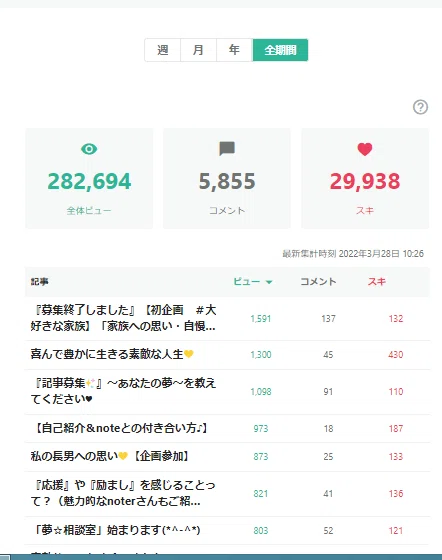Click the eye icon above 282,694
This screenshot has height=560, width=442.
pyautogui.click(x=89, y=149)
